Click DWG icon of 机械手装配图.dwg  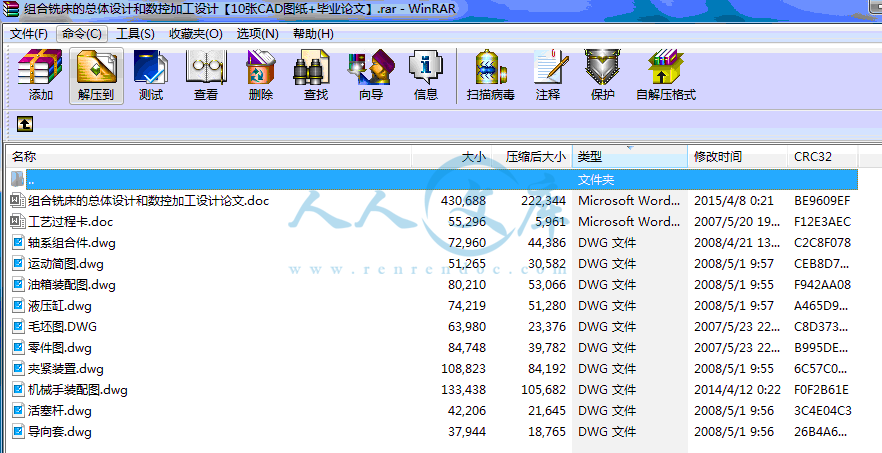click(x=19, y=390)
